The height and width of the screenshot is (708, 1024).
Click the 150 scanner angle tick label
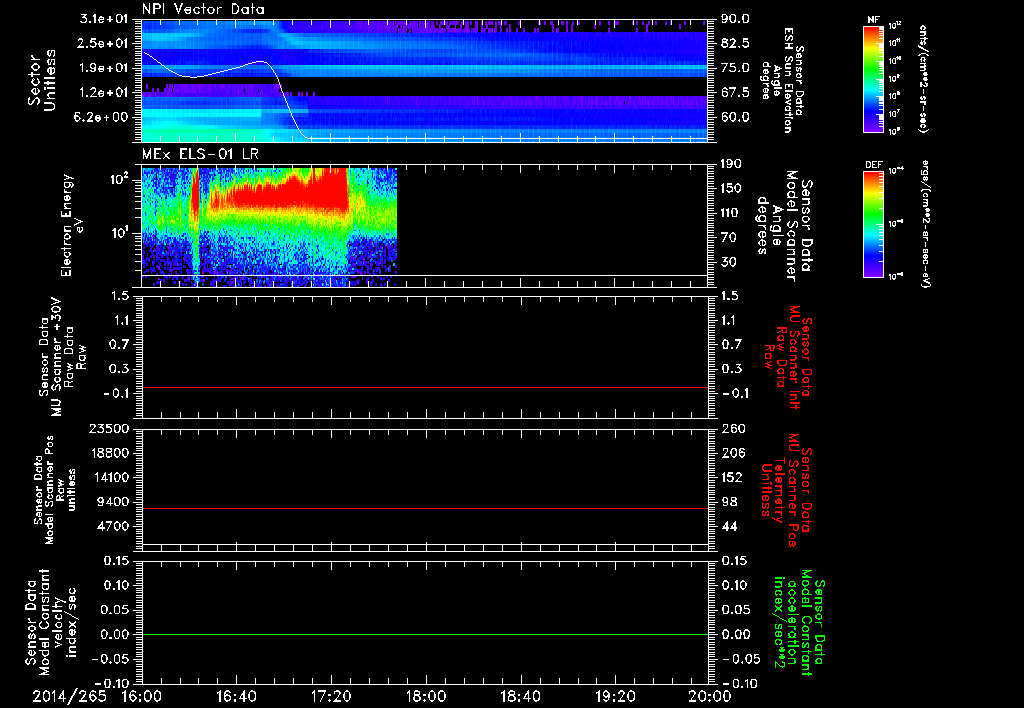click(731, 188)
